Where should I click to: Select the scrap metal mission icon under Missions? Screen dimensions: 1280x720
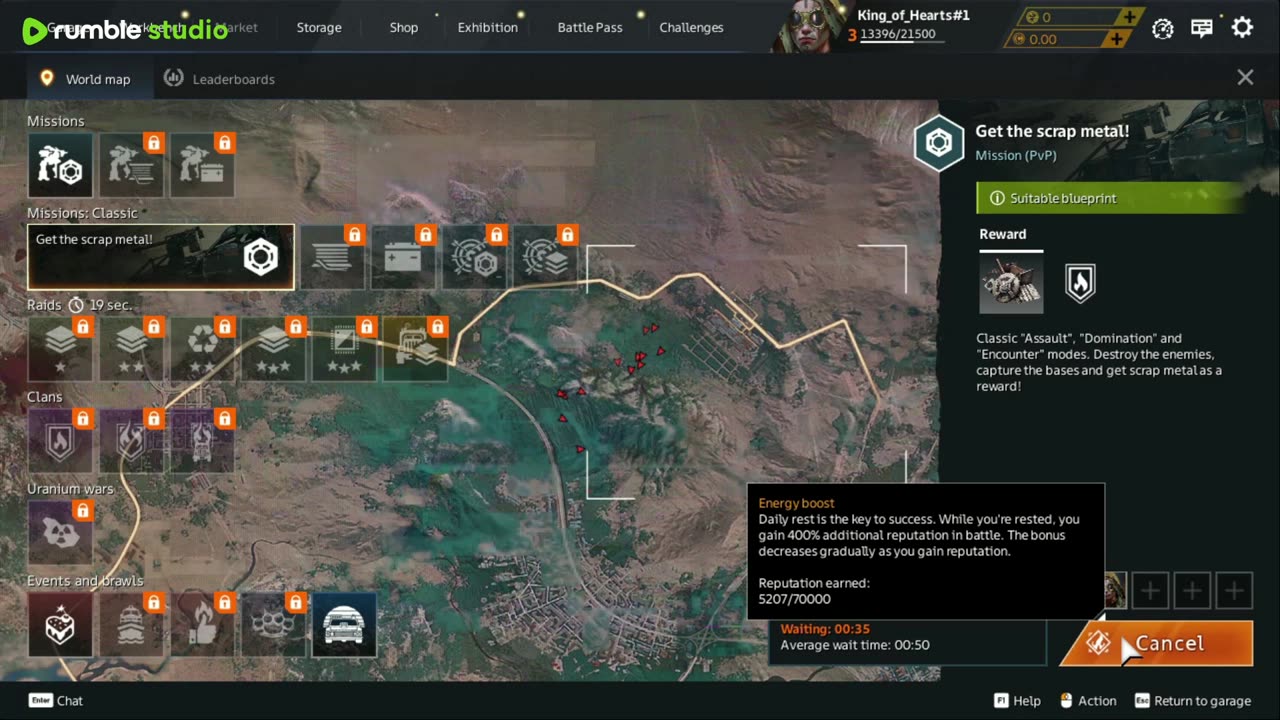click(x=60, y=165)
